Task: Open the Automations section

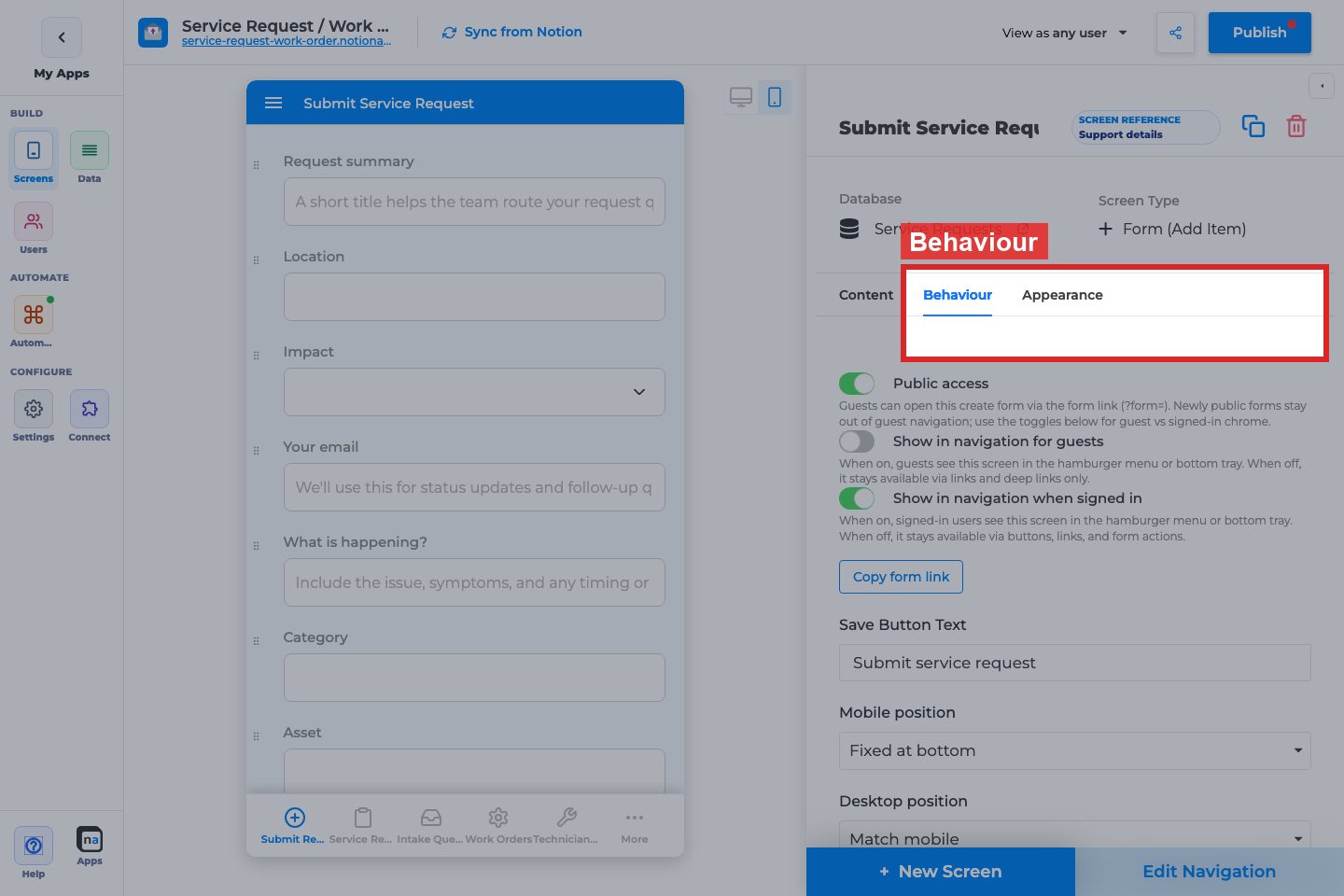Action: pos(34,322)
